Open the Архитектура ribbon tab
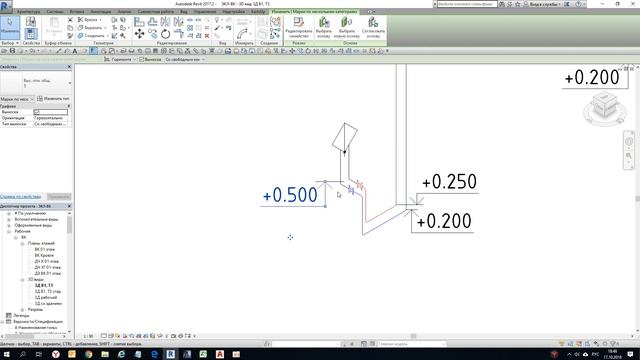This screenshot has width=640, height=360. tap(28, 12)
